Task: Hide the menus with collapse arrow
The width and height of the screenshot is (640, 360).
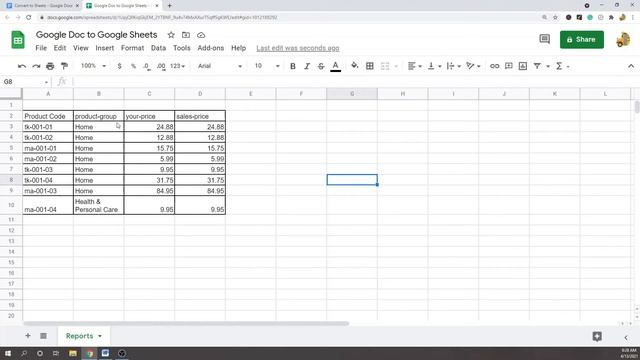Action: [x=631, y=66]
